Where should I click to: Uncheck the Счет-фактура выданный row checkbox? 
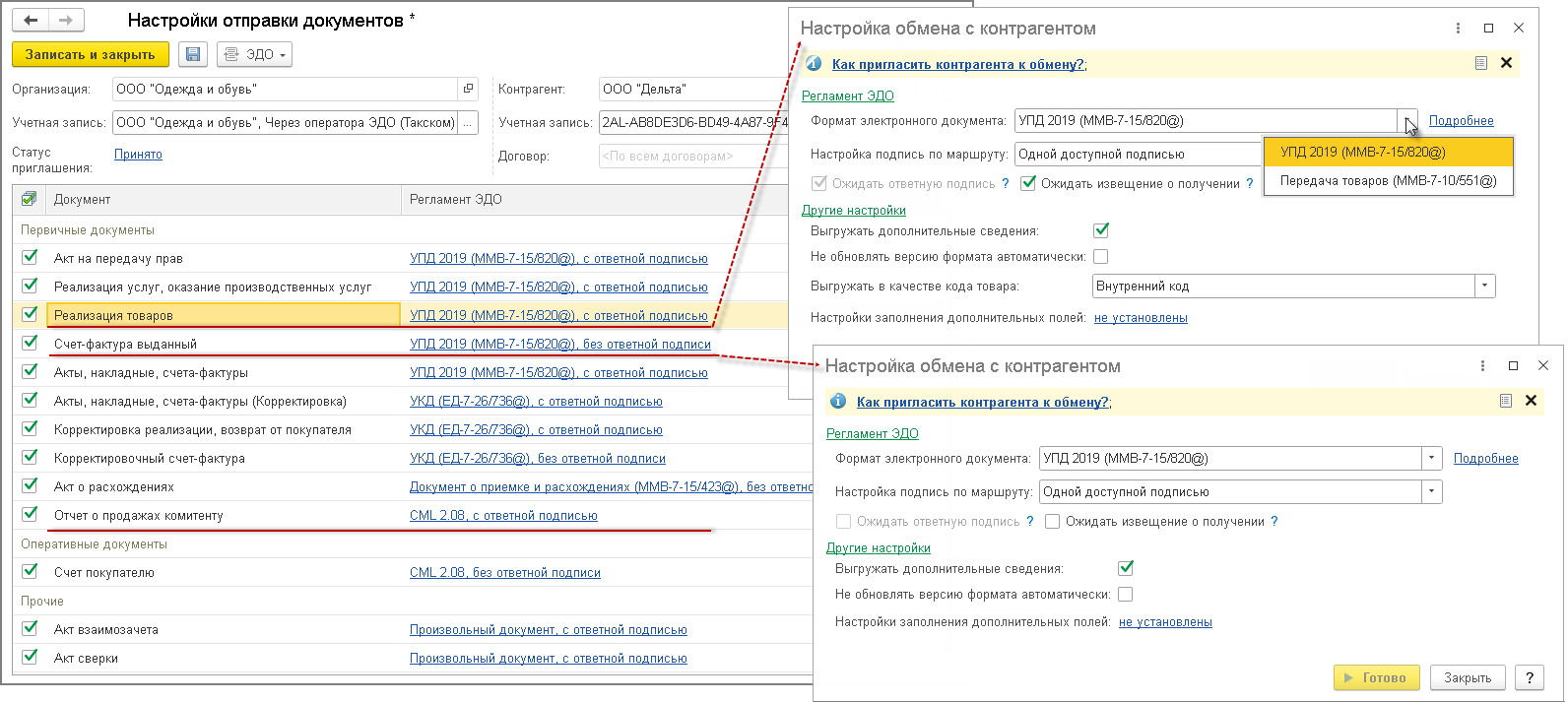(x=30, y=344)
